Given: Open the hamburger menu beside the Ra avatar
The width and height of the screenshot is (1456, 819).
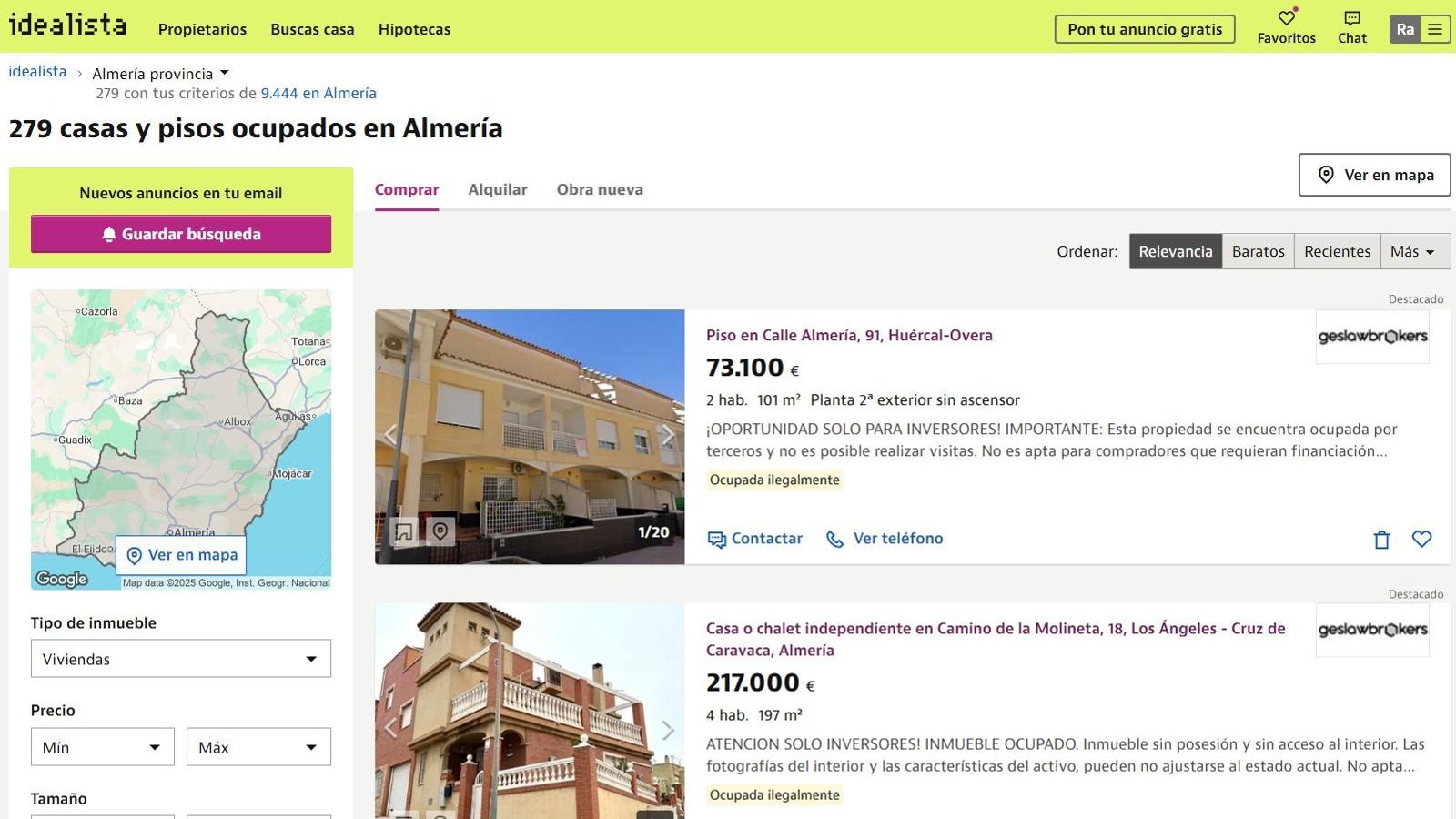Looking at the screenshot, I should pyautogui.click(x=1436, y=28).
